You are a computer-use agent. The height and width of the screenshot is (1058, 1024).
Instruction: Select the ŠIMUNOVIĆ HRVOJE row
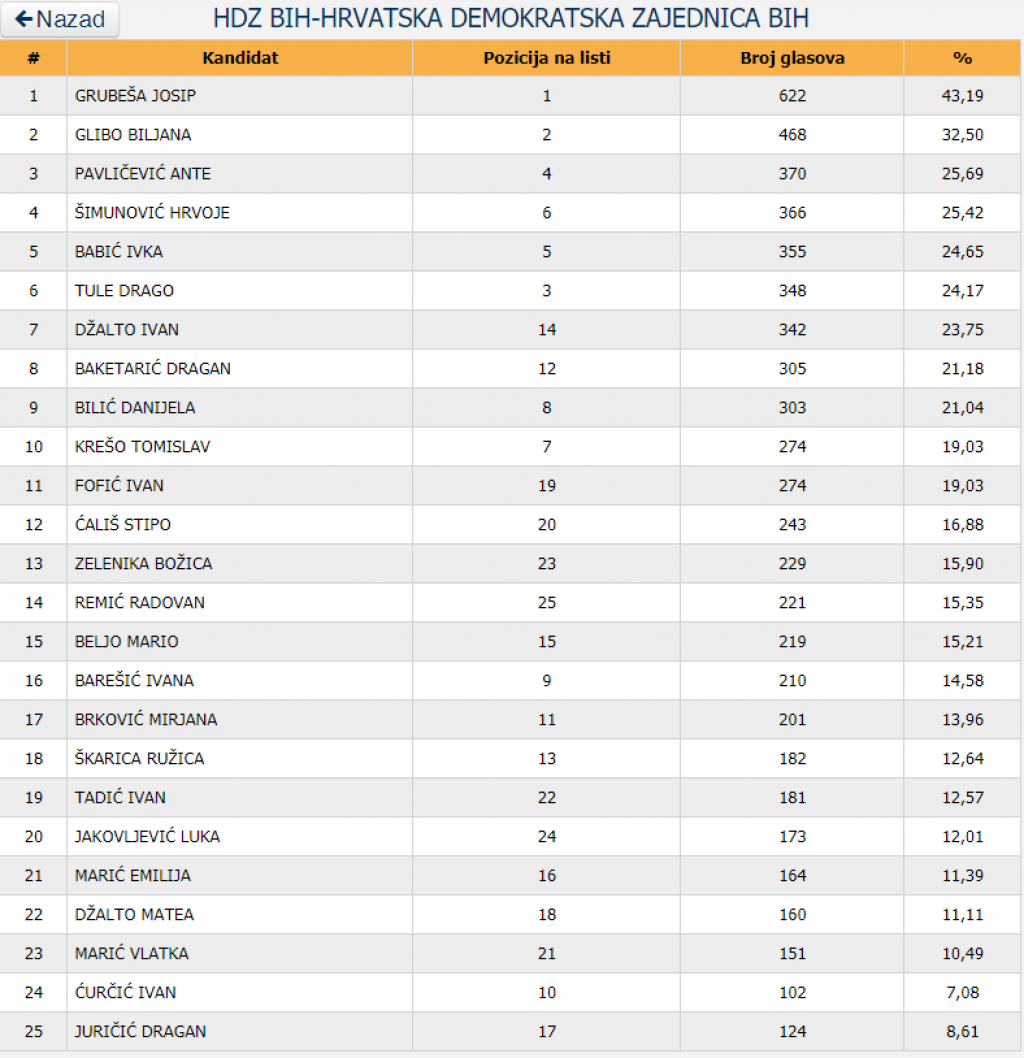(x=510, y=213)
